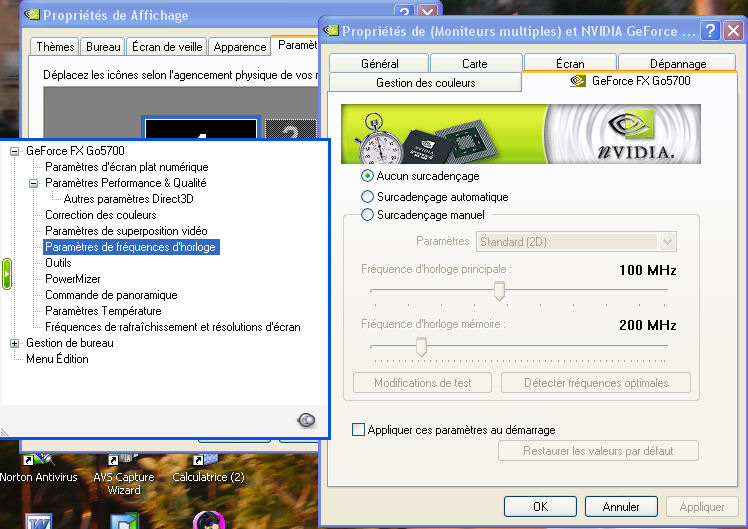
Task: Click the Fréquence d'horloge mémoire slider handle
Action: coord(421,346)
